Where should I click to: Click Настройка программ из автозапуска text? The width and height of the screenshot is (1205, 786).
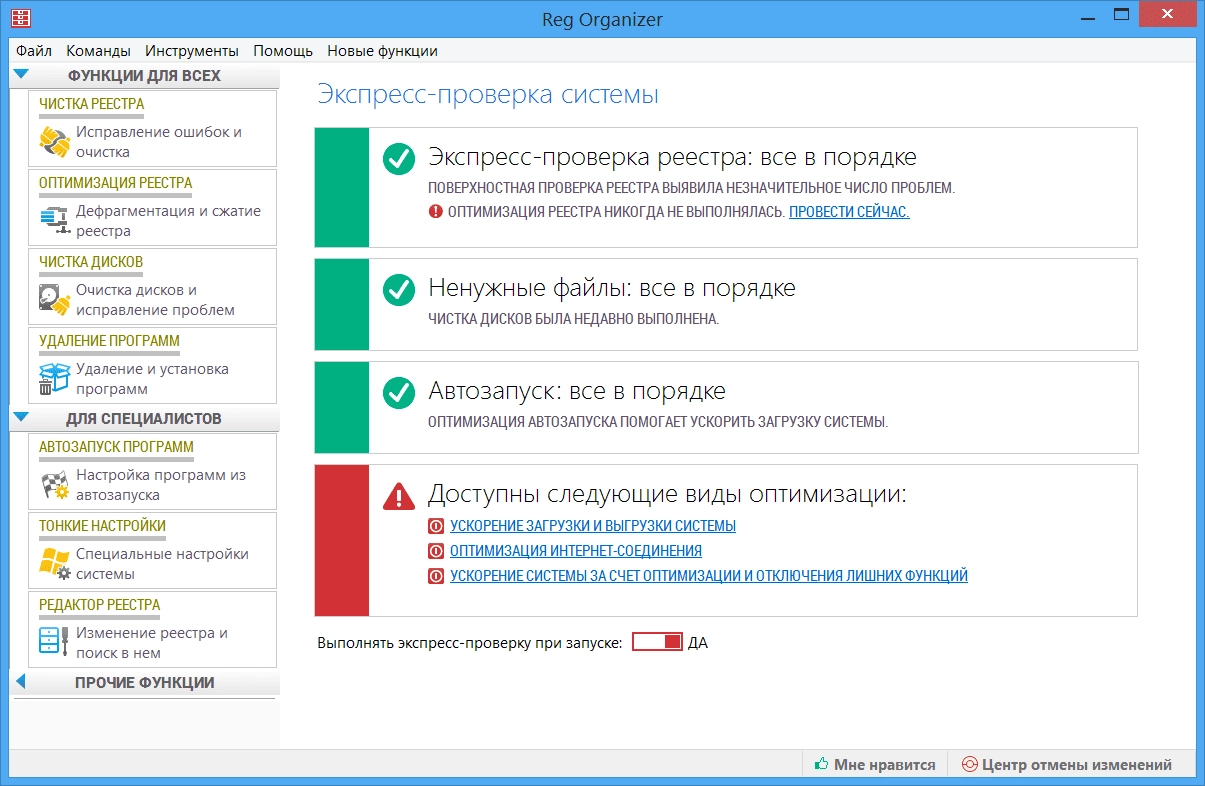(x=160, y=485)
